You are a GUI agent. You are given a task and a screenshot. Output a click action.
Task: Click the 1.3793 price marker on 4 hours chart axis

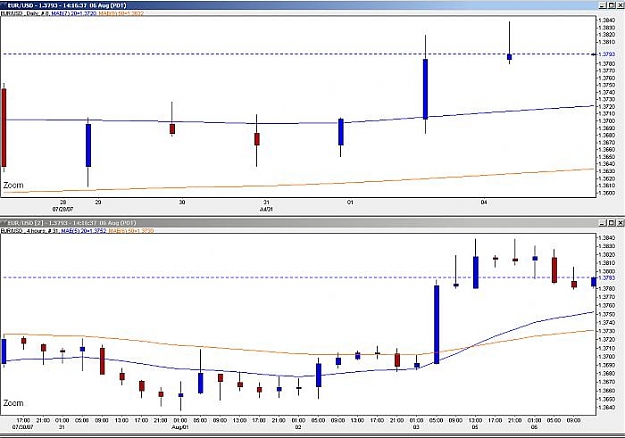pyautogui.click(x=606, y=277)
